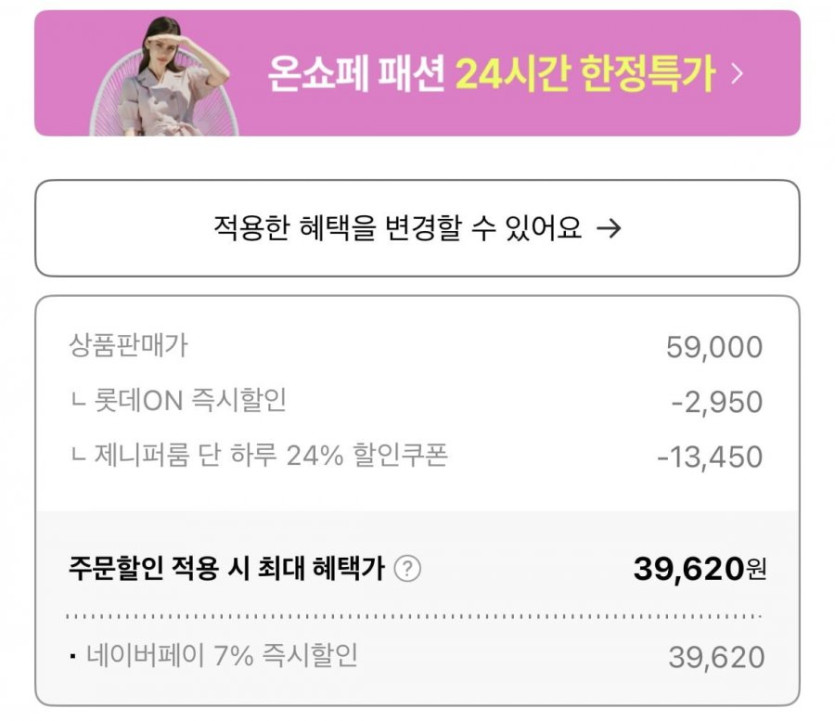Click the -2,950 discount amount

point(717,403)
